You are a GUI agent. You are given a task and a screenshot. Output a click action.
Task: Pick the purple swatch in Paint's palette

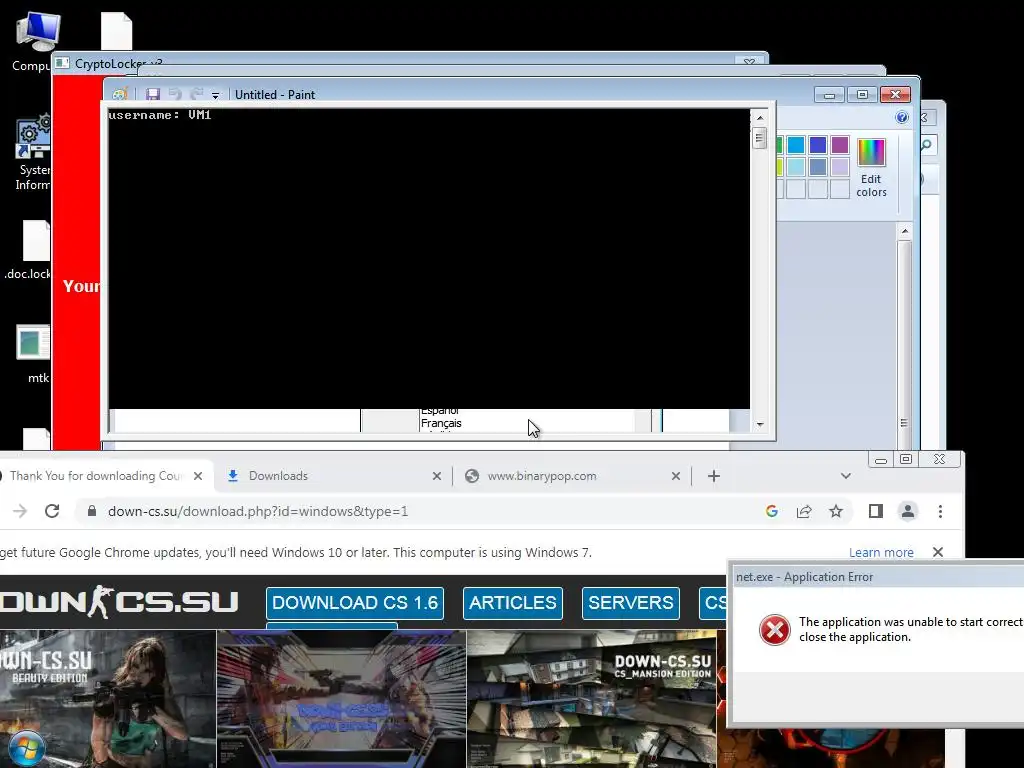[840, 145]
